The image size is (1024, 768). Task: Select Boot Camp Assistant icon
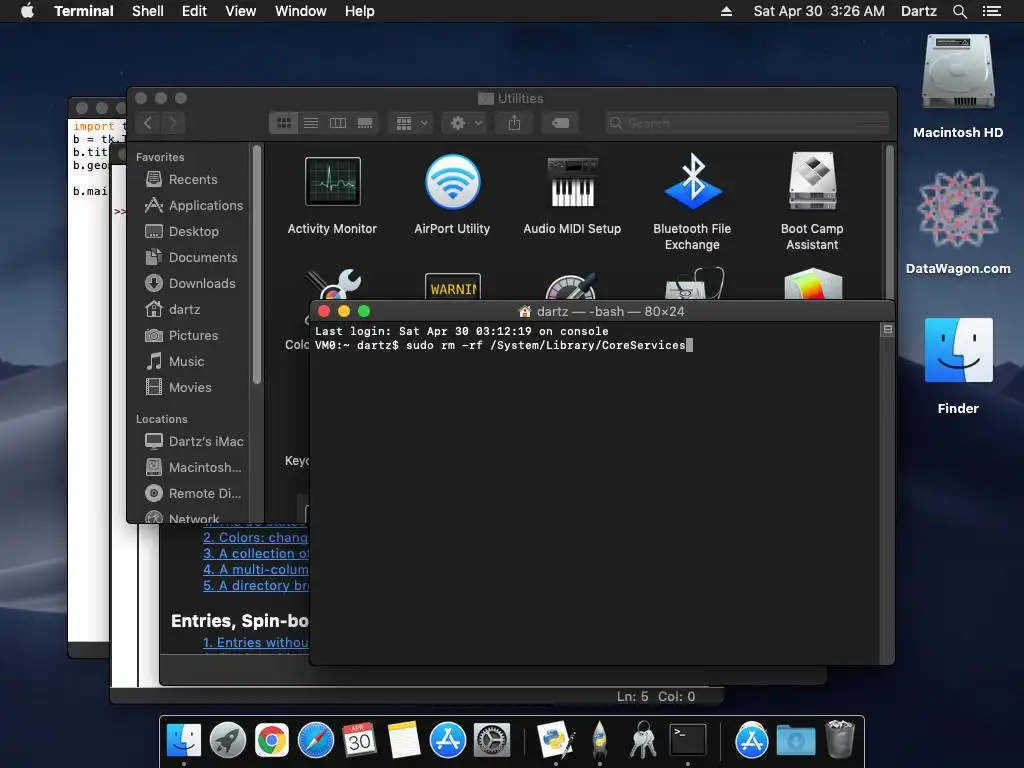coord(812,182)
